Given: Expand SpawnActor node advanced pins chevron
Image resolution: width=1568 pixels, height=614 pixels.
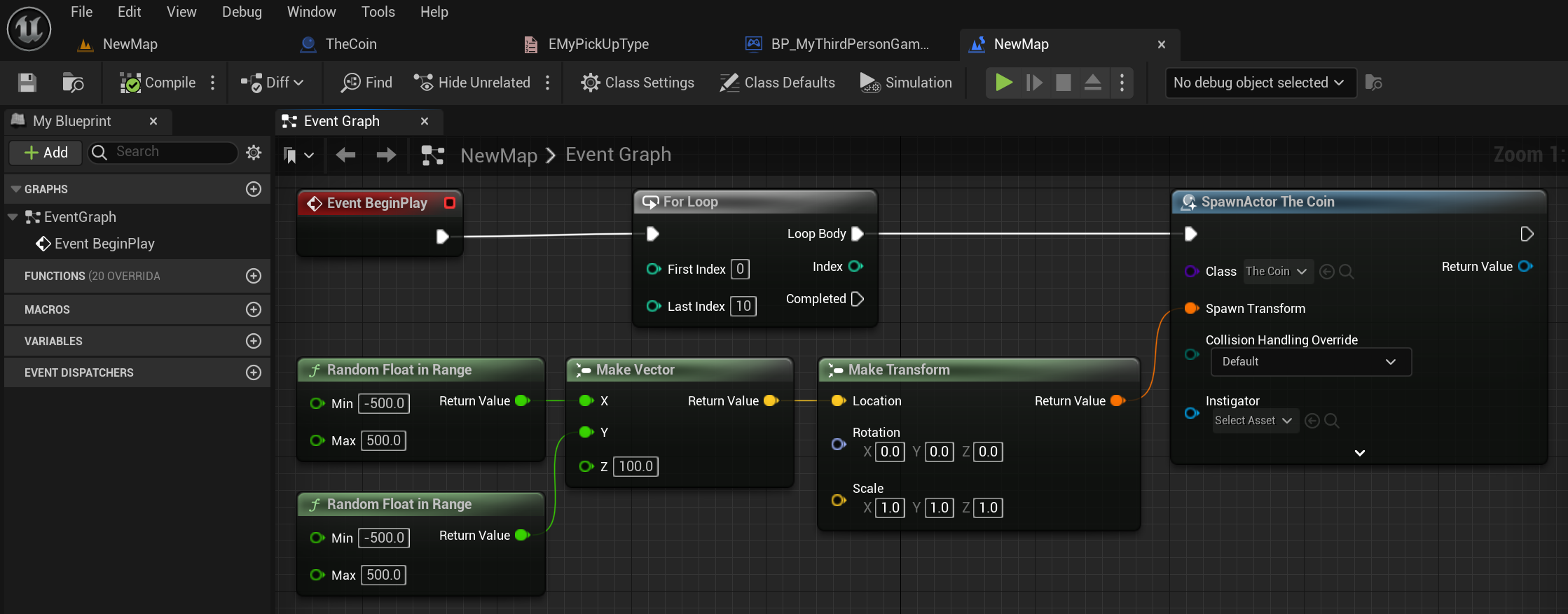Looking at the screenshot, I should (1360, 453).
